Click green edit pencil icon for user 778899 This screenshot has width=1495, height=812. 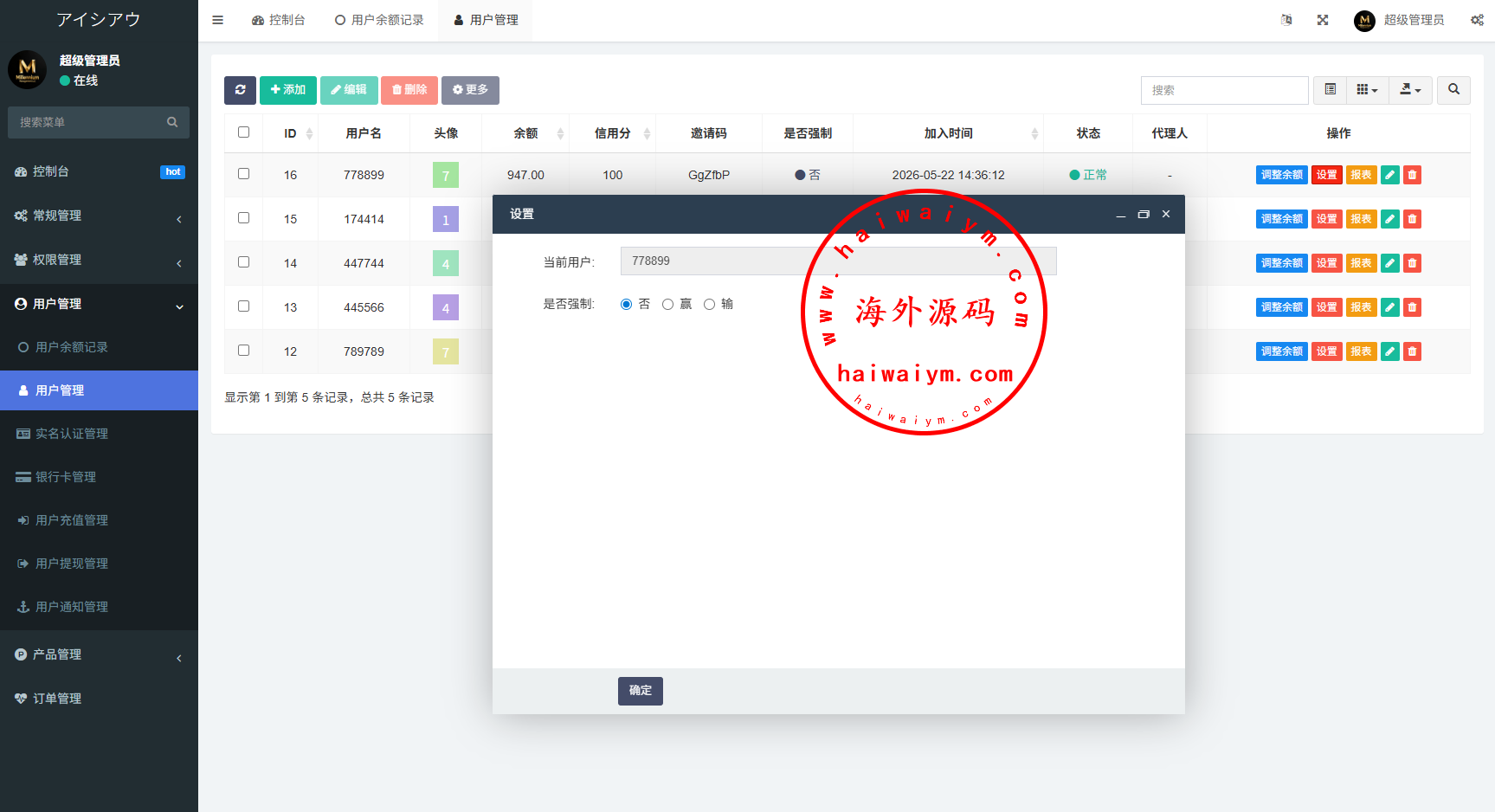coord(1390,175)
